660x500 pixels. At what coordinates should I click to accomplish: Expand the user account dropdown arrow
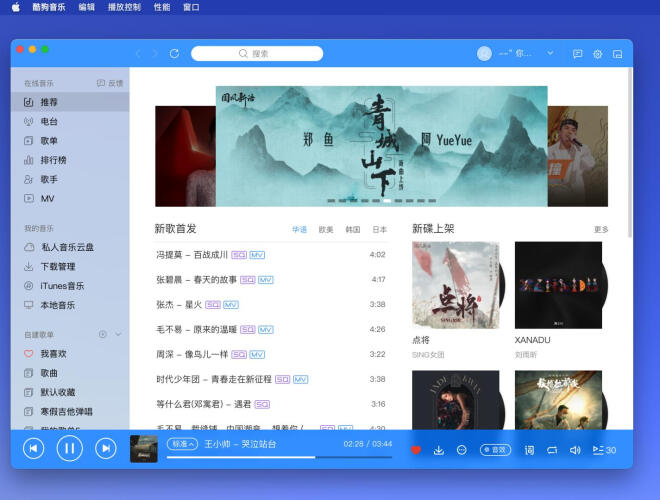[x=550, y=53]
